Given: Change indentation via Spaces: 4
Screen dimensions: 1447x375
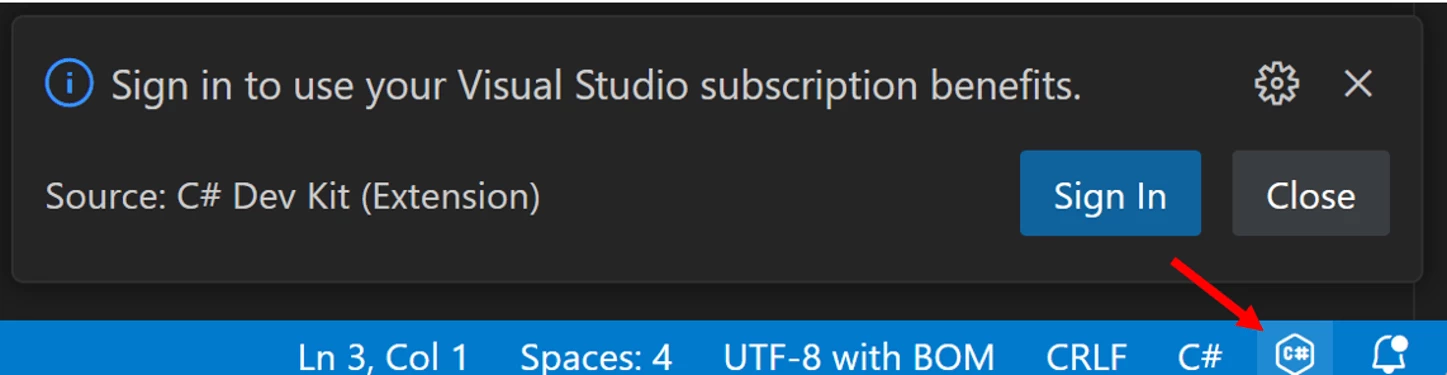Looking at the screenshot, I should (596, 356).
